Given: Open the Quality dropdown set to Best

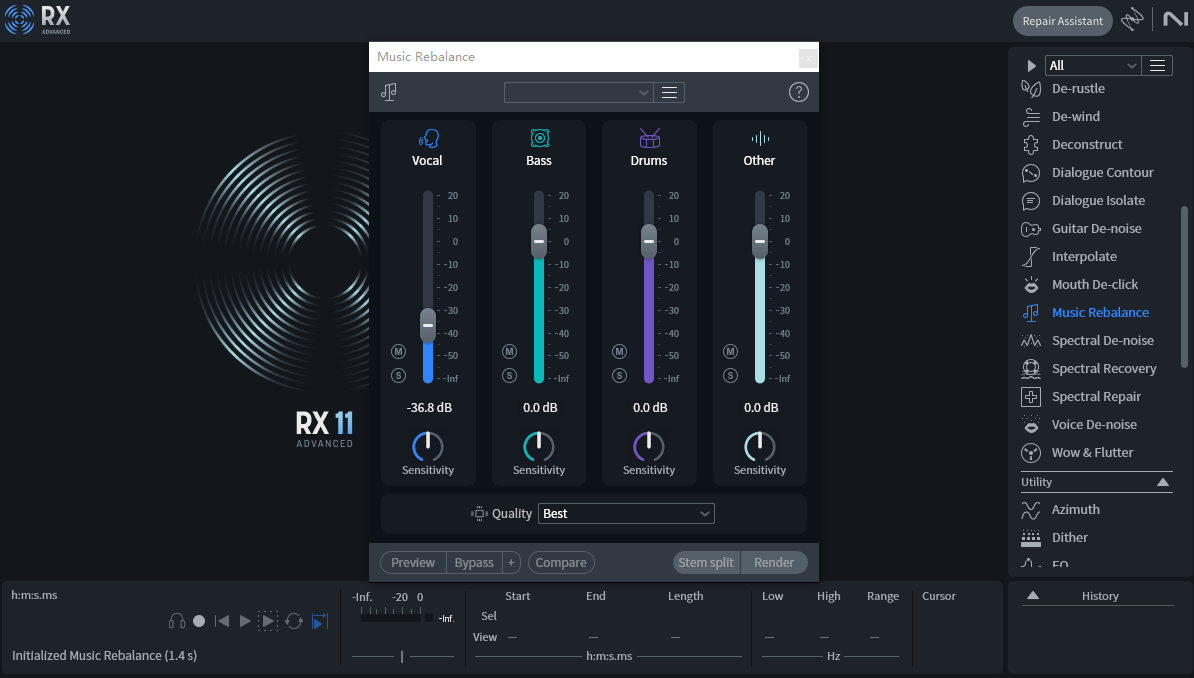Looking at the screenshot, I should 626,513.
